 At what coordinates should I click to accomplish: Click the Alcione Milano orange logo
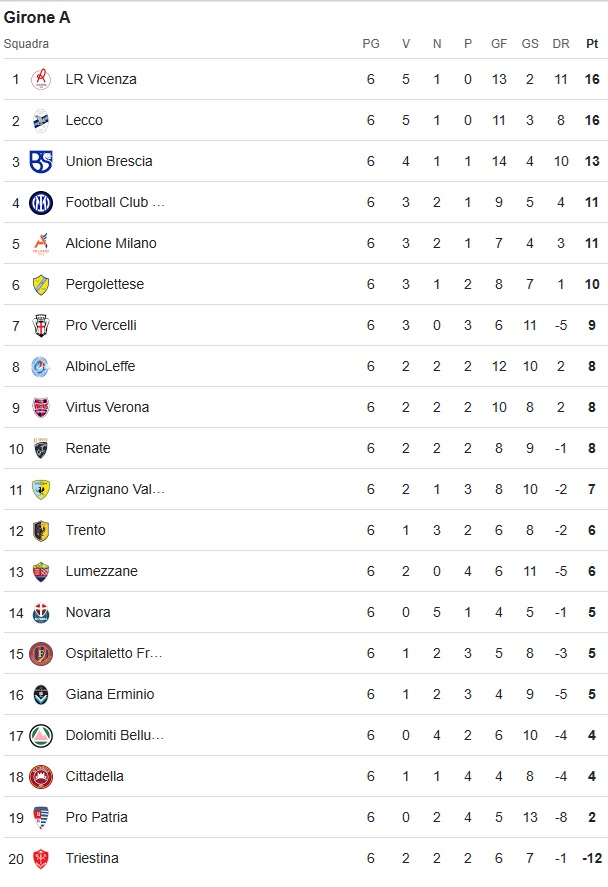pyautogui.click(x=41, y=244)
